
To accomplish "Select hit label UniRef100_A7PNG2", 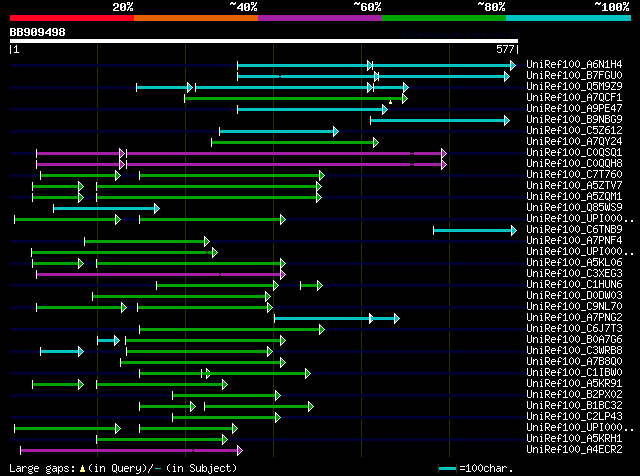I will pos(574,318).
